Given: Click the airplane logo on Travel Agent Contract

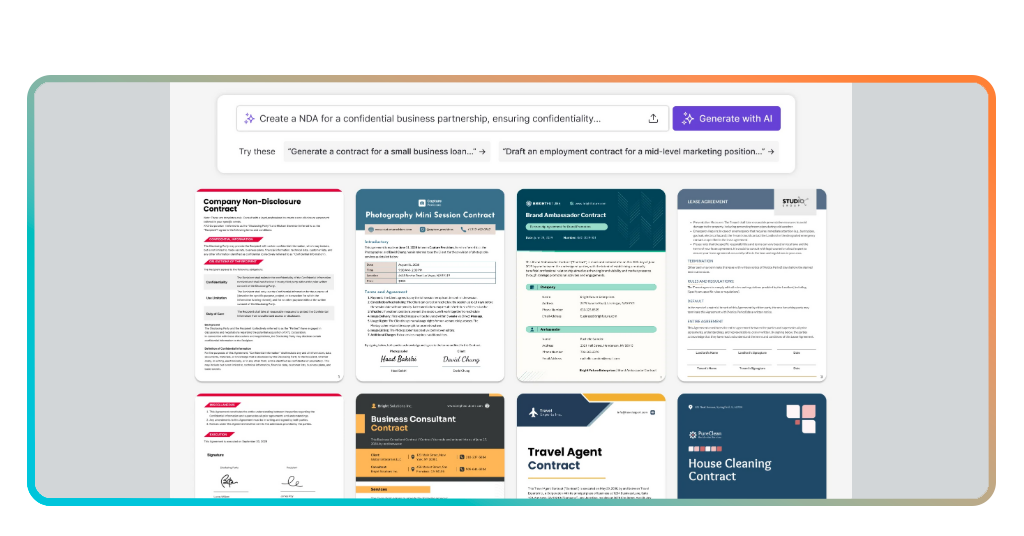Looking at the screenshot, I should coord(532,411).
